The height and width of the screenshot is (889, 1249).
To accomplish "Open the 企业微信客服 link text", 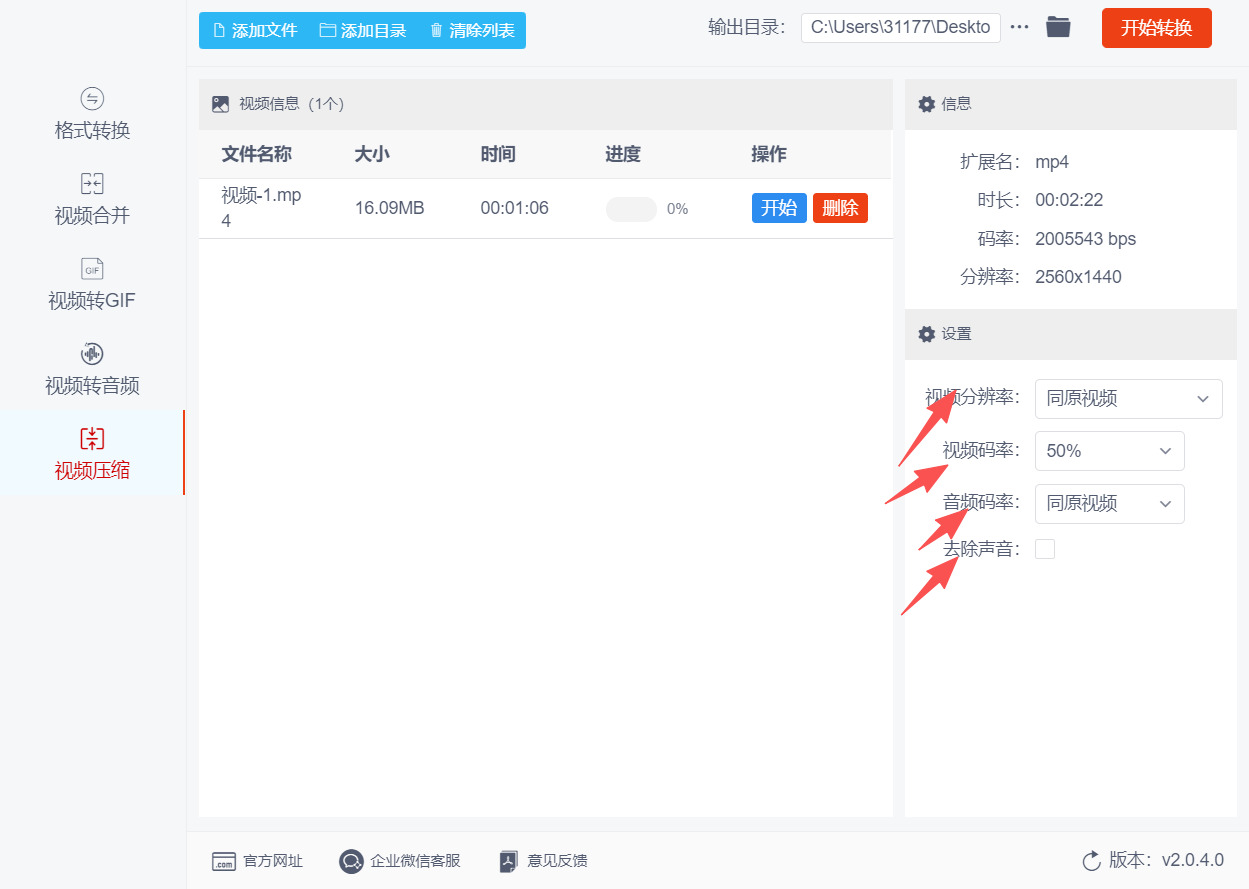I will coord(416,861).
